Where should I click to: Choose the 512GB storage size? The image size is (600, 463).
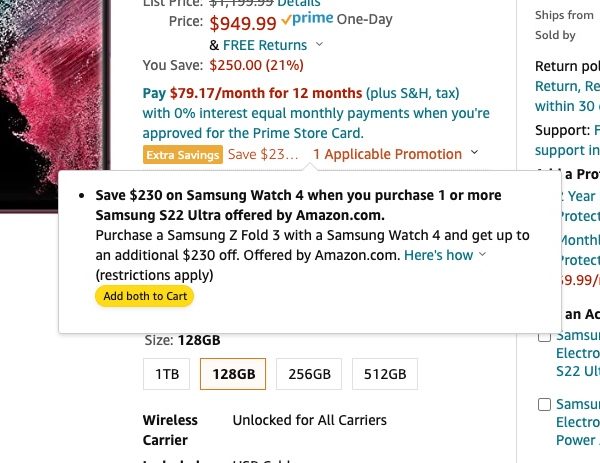[384, 374]
